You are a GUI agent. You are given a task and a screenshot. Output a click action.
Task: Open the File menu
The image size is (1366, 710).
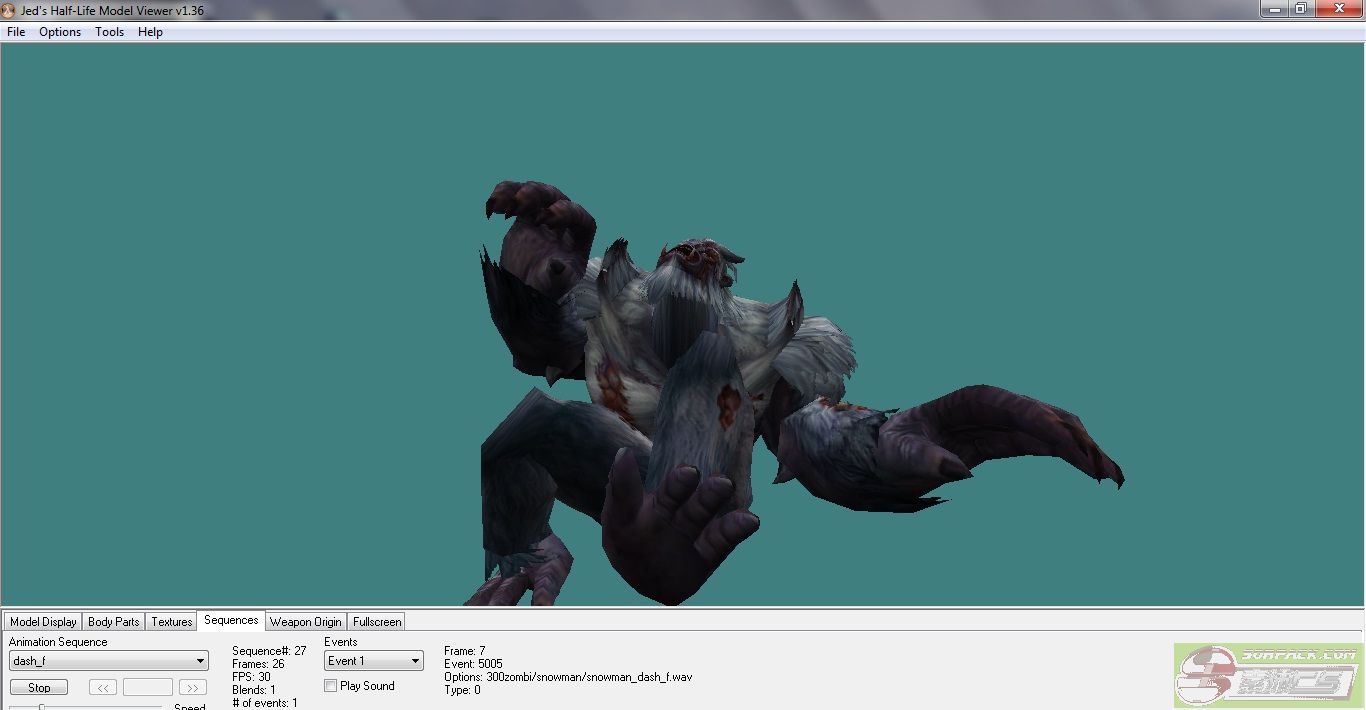pyautogui.click(x=16, y=32)
